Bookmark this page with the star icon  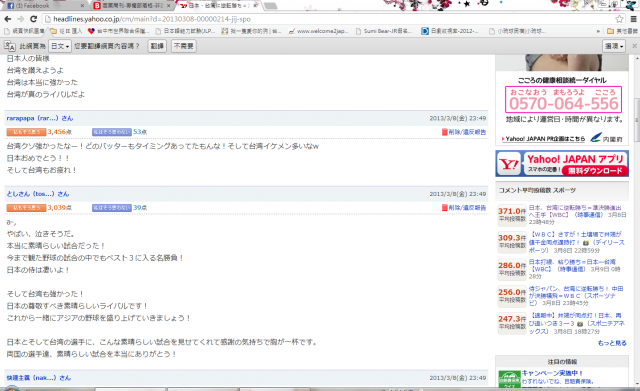(x=619, y=19)
